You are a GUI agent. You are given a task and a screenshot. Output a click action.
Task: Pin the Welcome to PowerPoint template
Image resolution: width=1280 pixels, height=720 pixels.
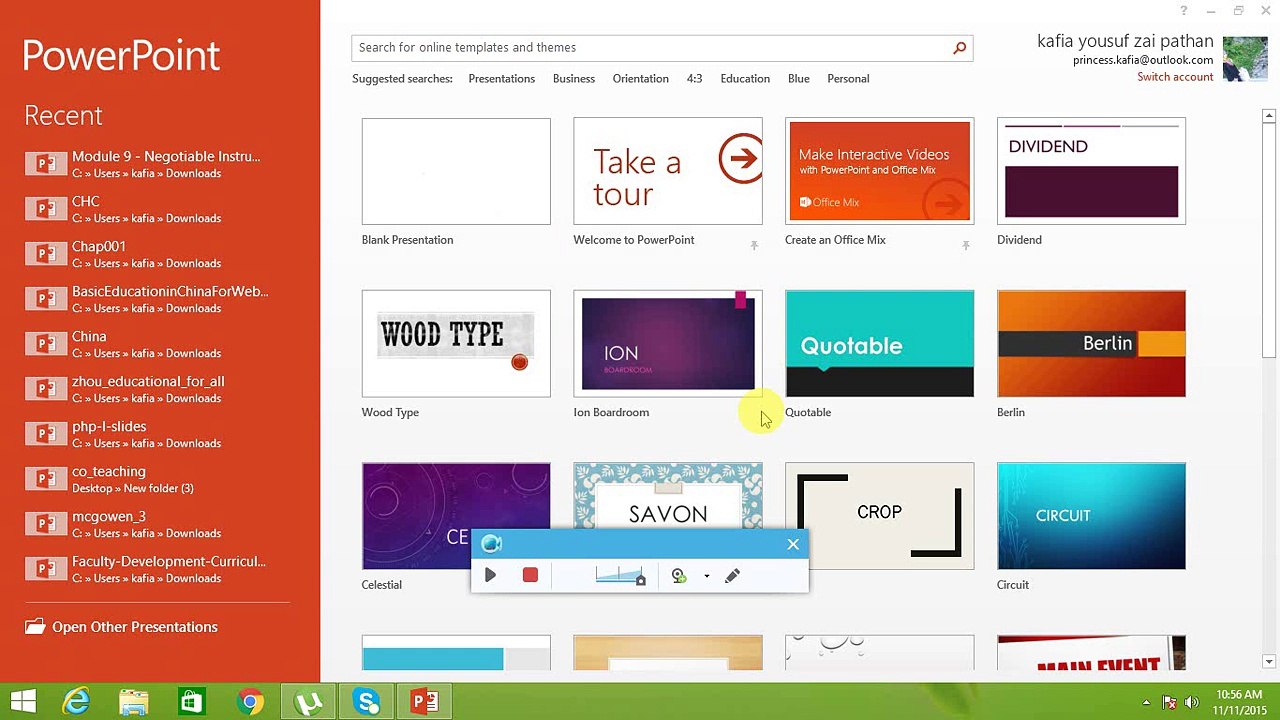pos(754,245)
